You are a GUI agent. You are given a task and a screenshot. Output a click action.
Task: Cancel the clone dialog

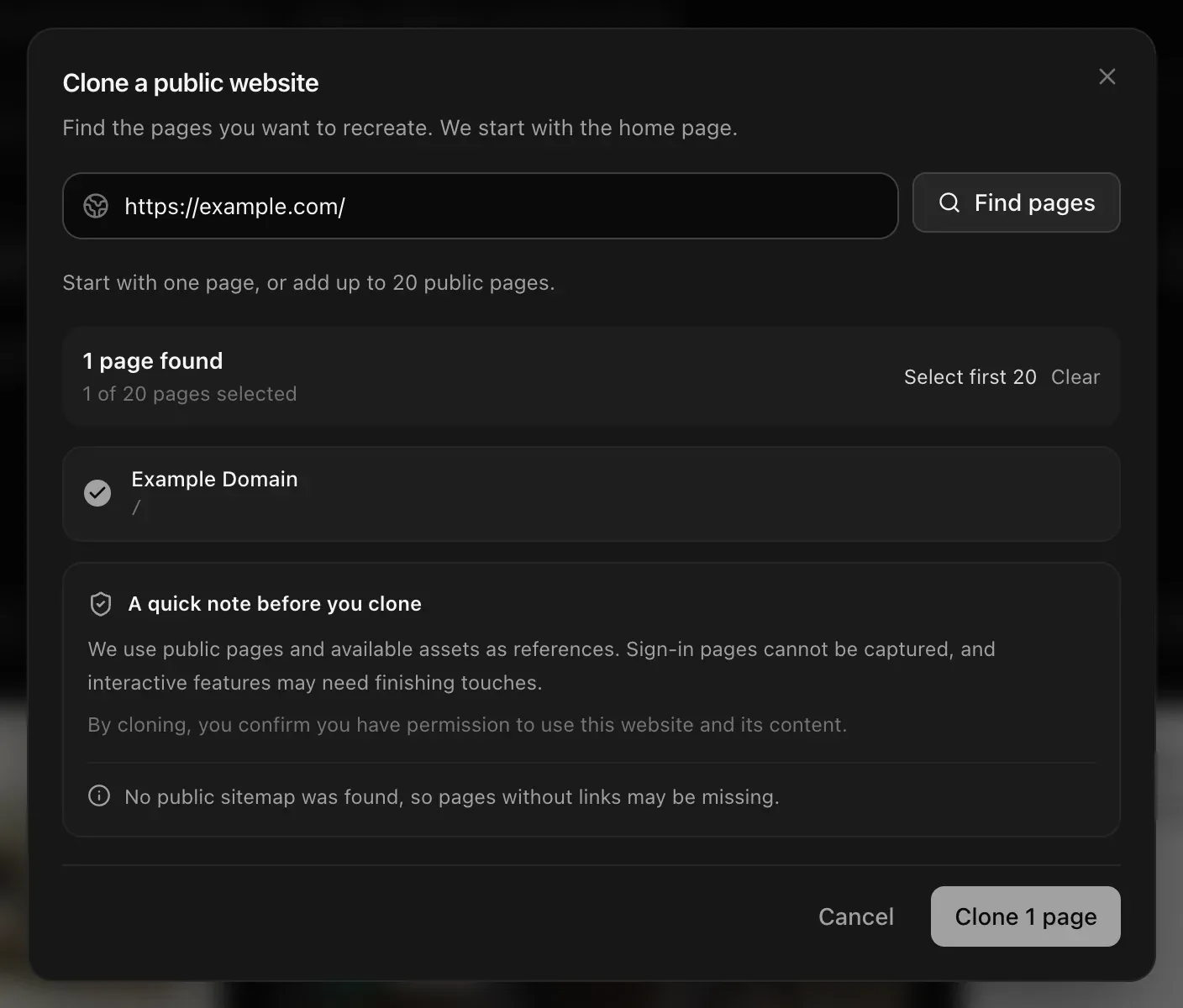(855, 916)
